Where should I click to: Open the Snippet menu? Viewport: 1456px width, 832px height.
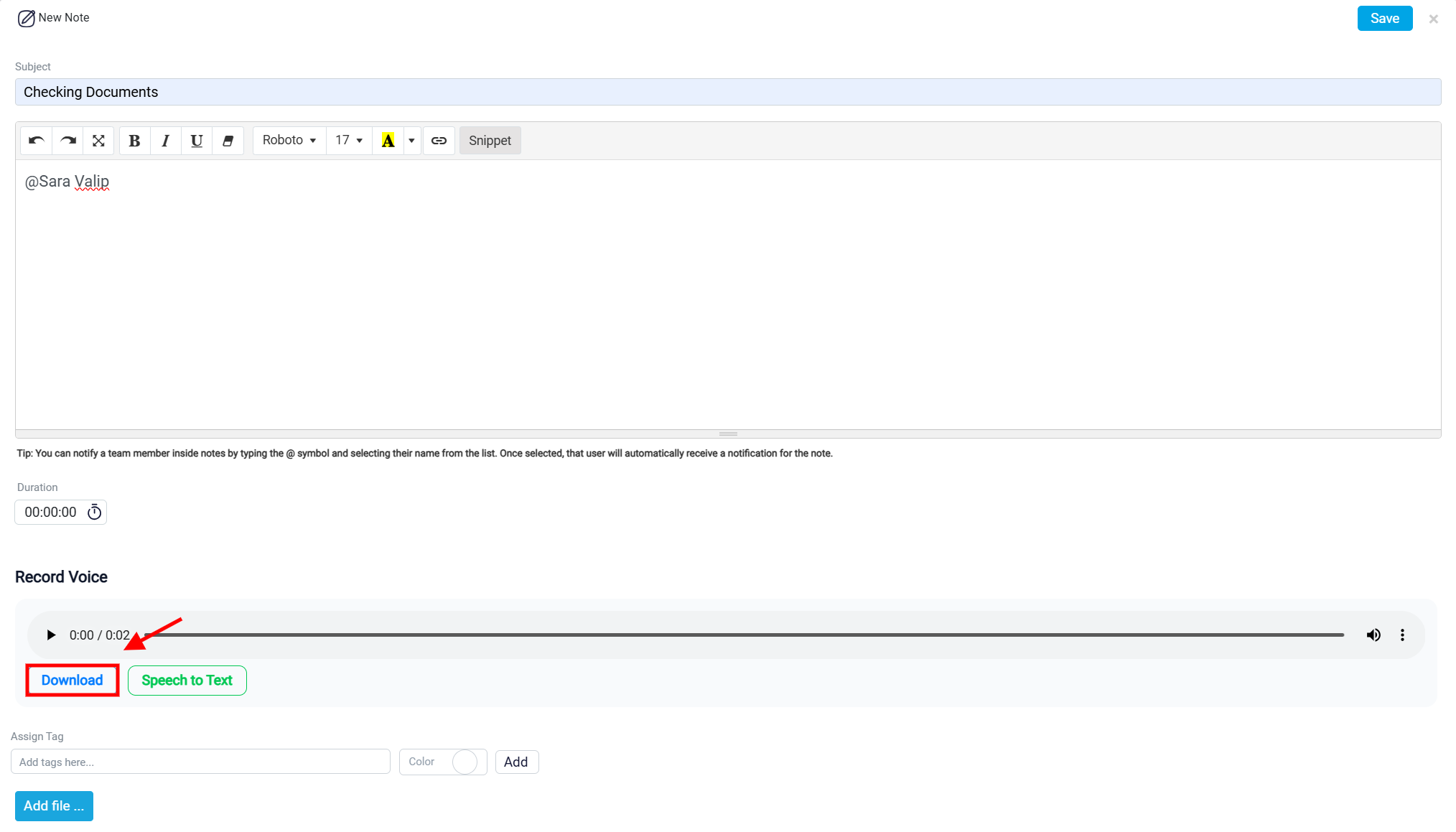pyautogui.click(x=490, y=141)
